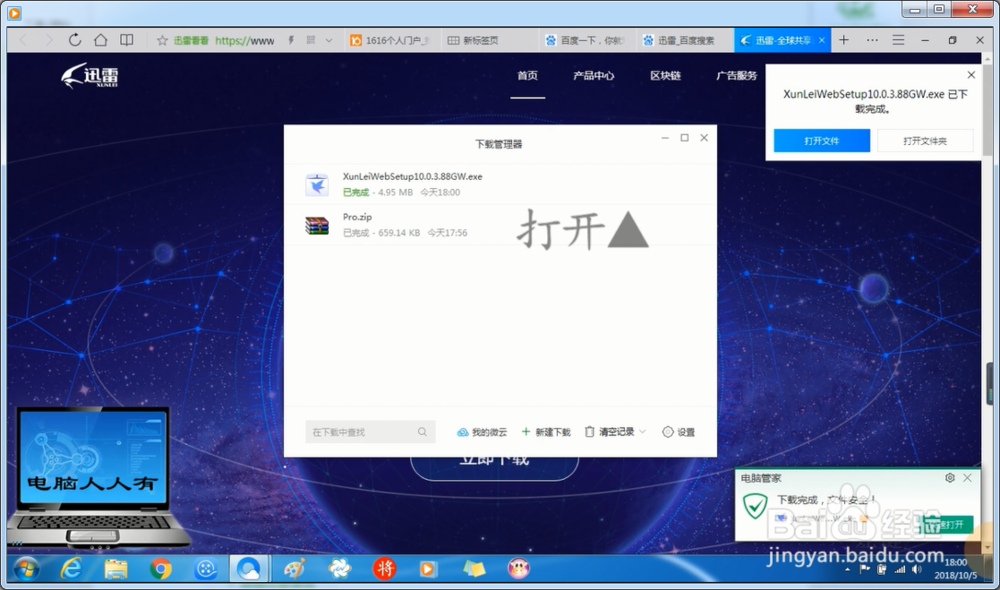Select 广告服务 in the site navigation

(x=737, y=75)
